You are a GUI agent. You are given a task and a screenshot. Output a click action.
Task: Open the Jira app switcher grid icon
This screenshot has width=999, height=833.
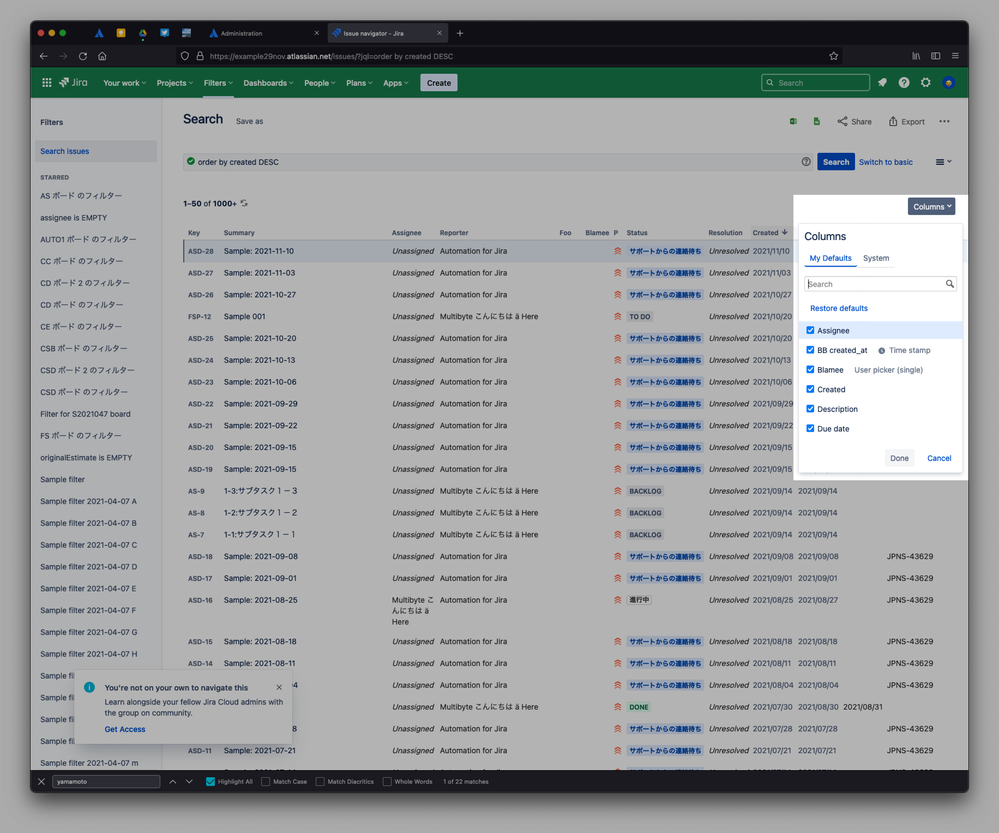point(47,82)
